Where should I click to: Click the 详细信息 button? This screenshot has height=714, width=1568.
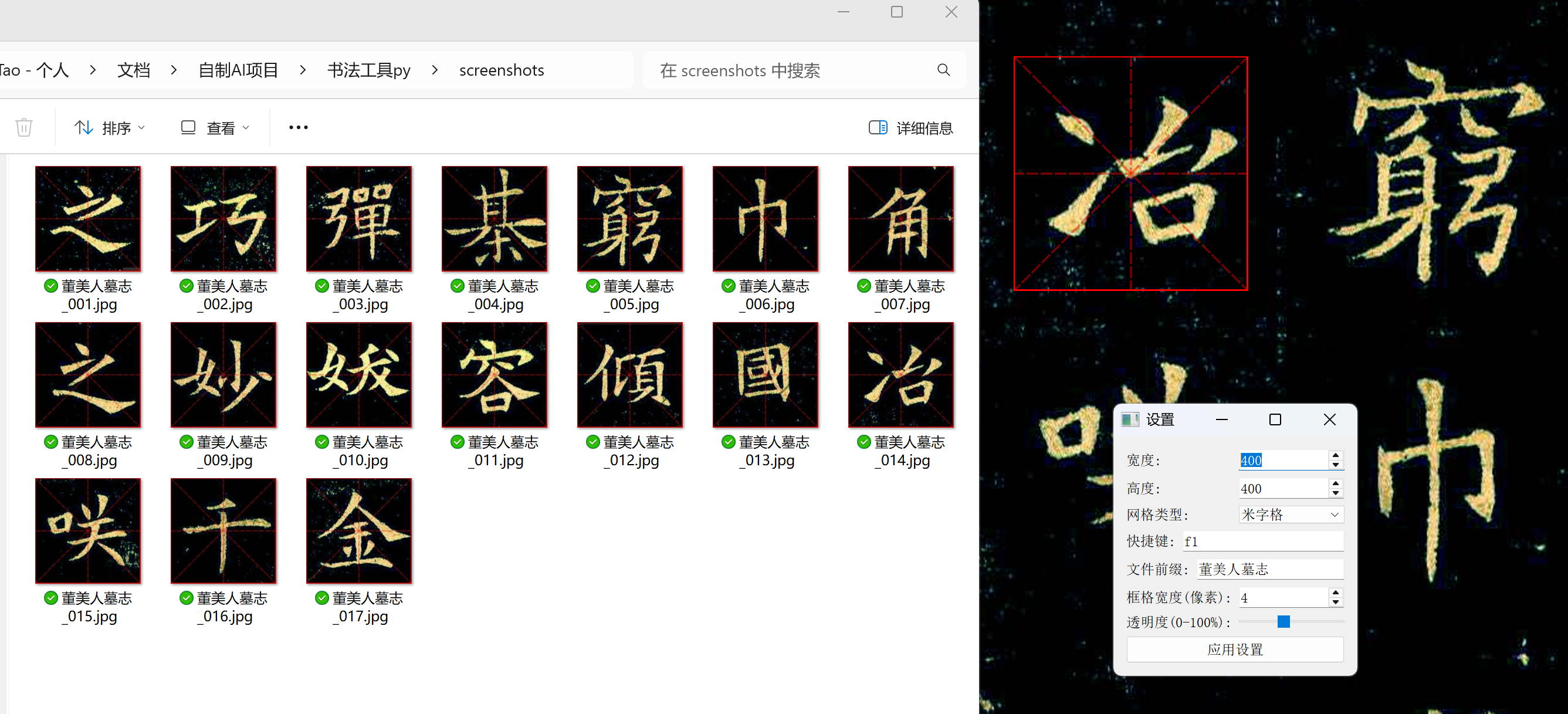click(x=923, y=128)
